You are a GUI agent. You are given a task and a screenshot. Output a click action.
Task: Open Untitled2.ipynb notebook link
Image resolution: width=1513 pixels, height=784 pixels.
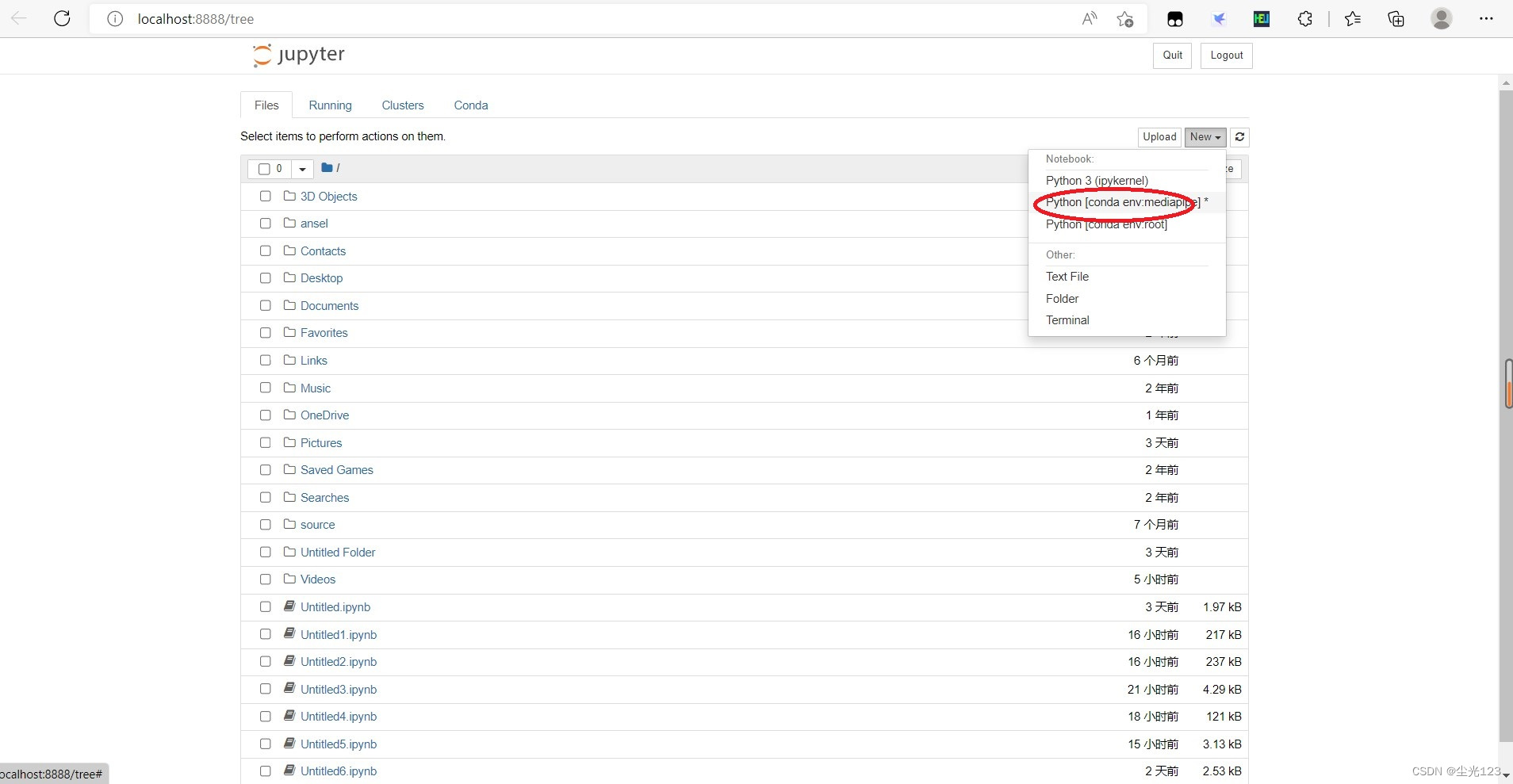pos(339,662)
